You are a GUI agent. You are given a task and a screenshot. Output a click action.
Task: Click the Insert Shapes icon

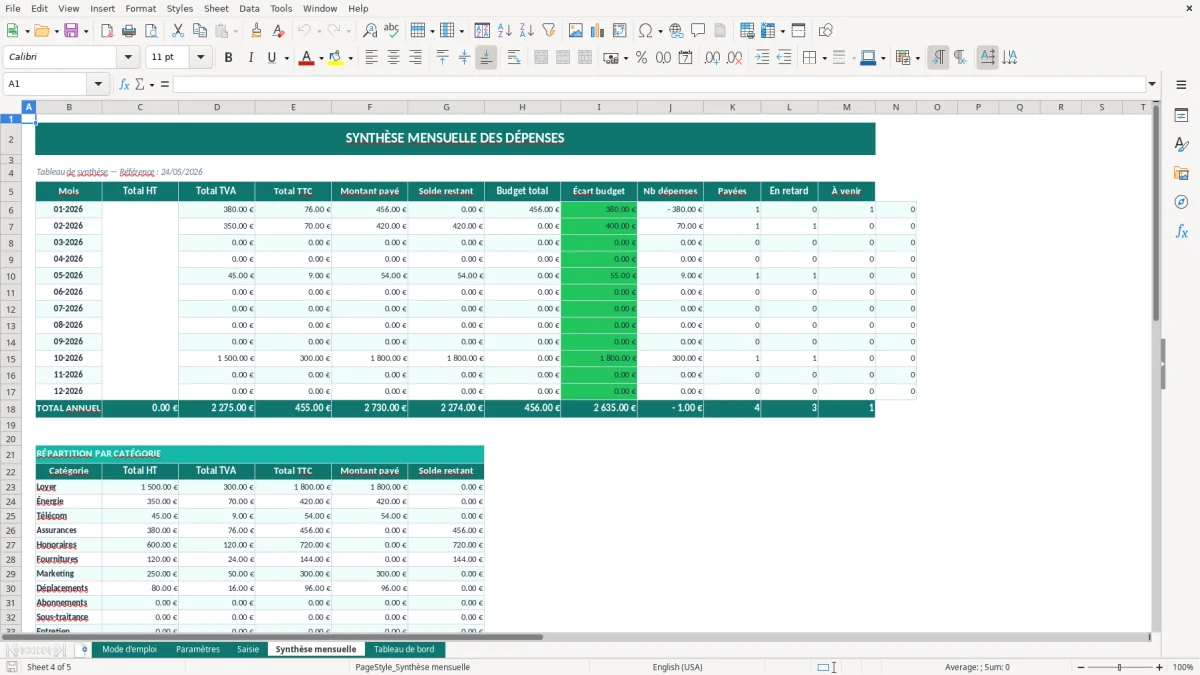[826, 31]
